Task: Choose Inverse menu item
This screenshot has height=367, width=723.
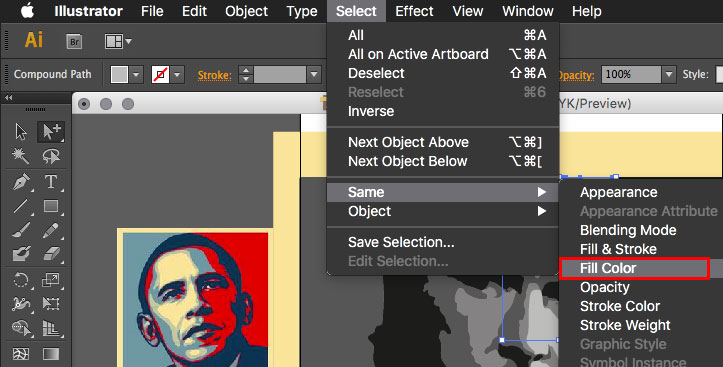Action: pos(443,111)
